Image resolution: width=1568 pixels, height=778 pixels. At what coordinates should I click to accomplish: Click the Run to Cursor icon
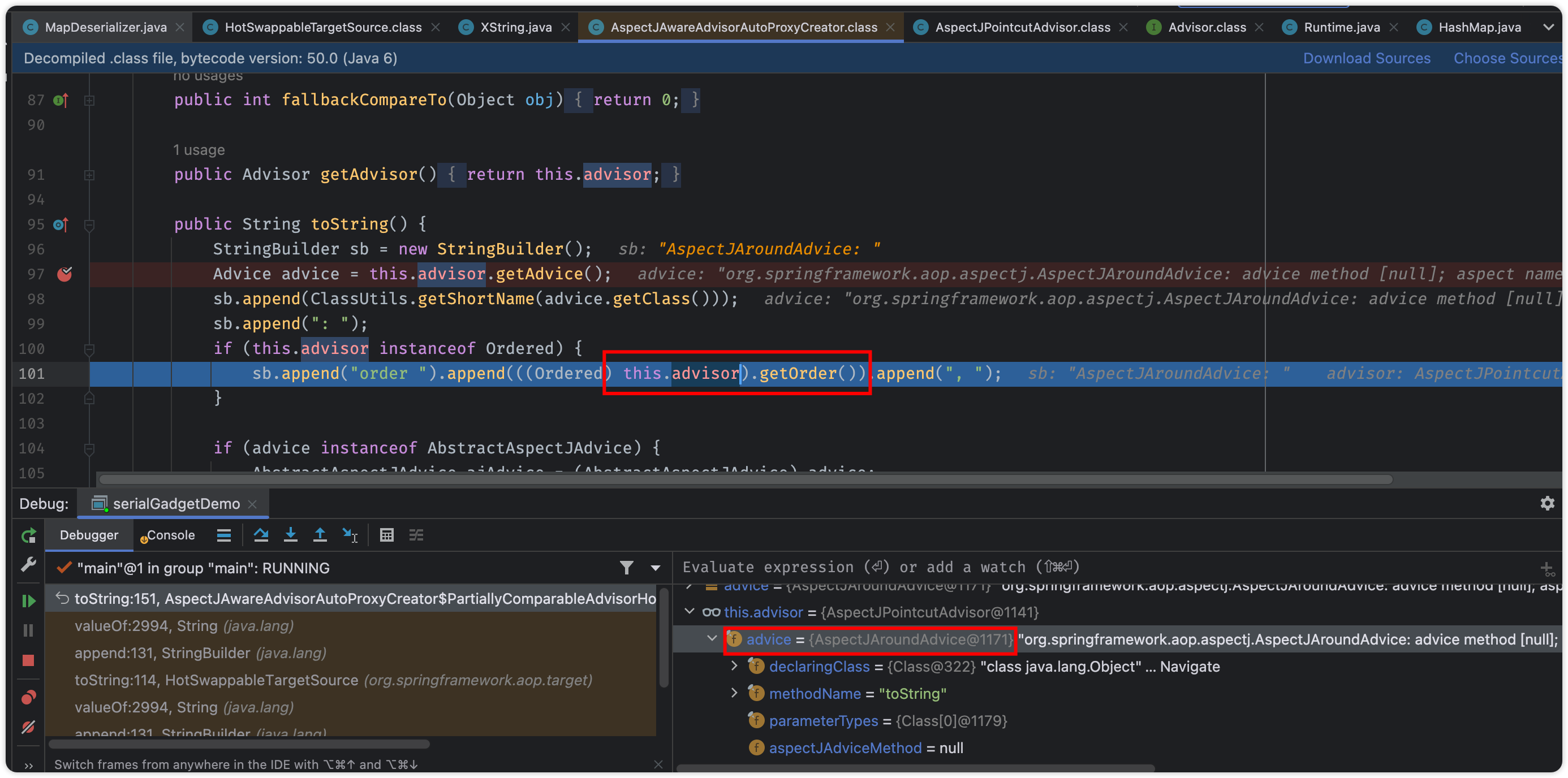click(x=350, y=535)
